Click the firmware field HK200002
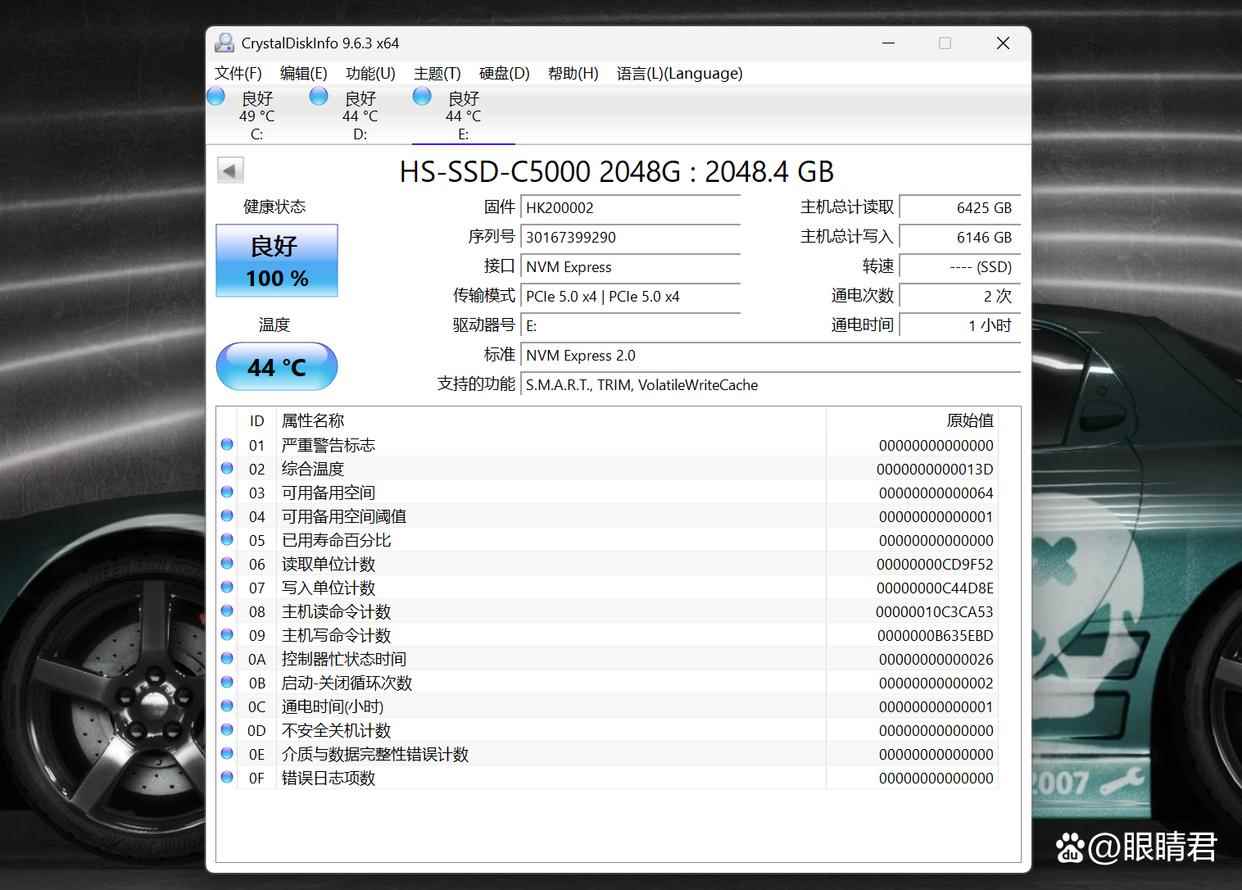Image resolution: width=1242 pixels, height=890 pixels. tap(630, 208)
